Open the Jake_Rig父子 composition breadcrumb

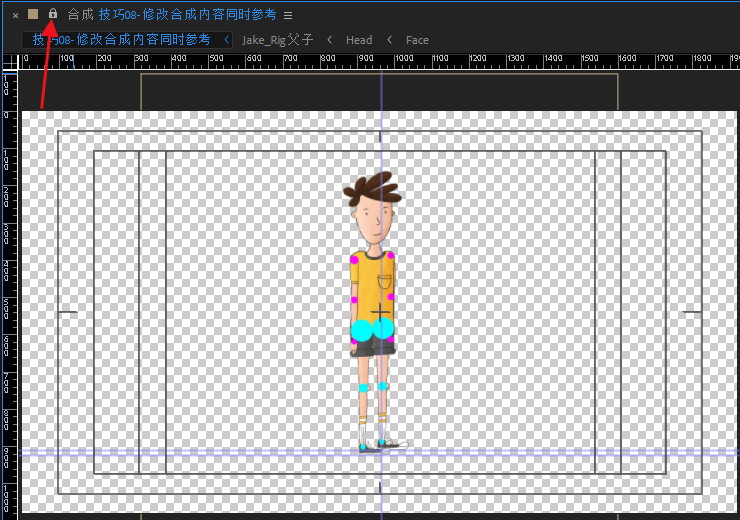[278, 40]
